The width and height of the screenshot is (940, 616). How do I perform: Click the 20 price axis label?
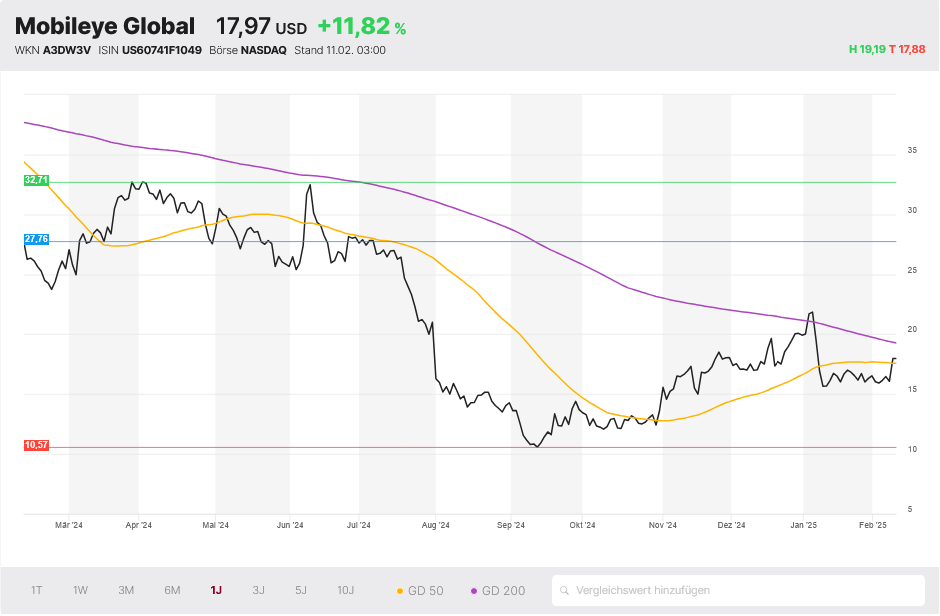912,330
